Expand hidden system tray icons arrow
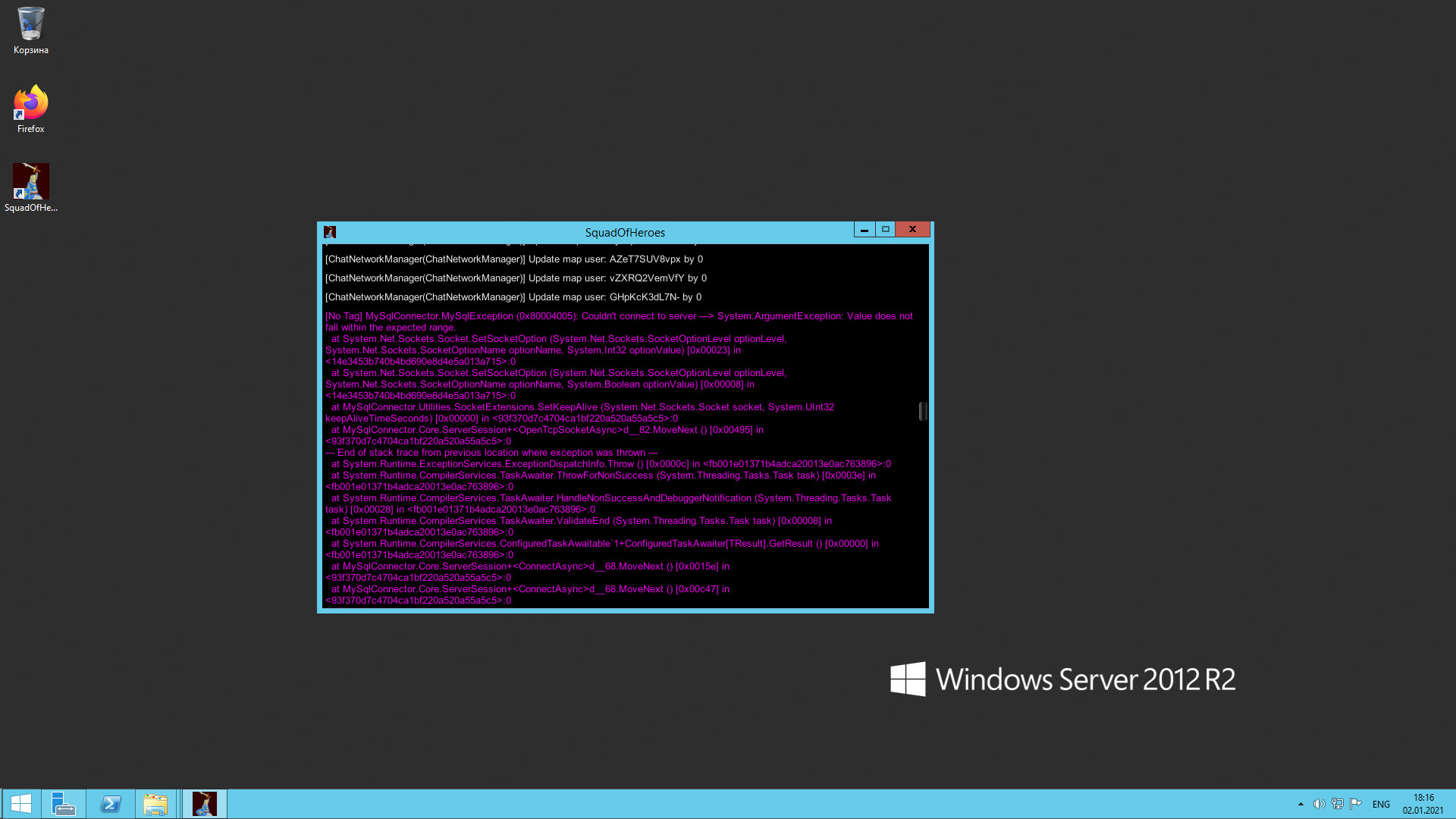Screen dimensions: 1456x819 pyautogui.click(x=1301, y=804)
